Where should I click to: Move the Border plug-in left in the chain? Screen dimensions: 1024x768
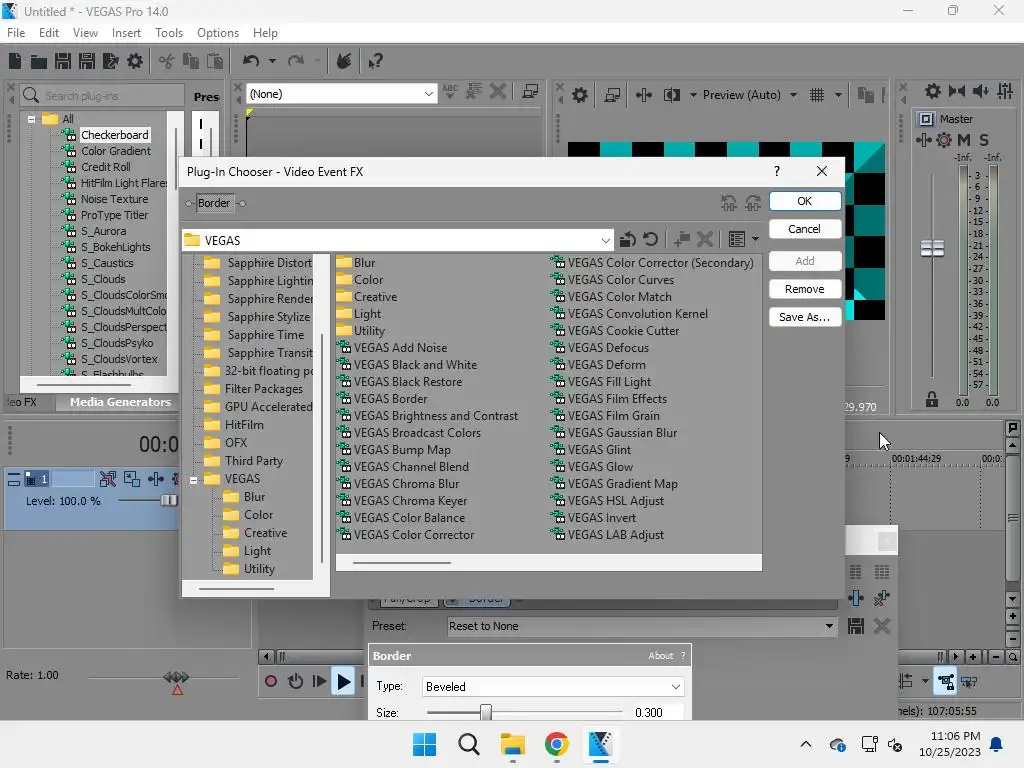[x=729, y=203]
